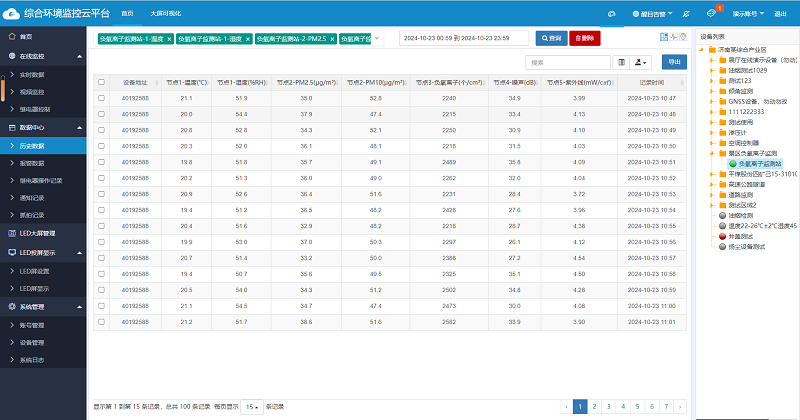
Task: Collapse the 数据中心 sidebar section
Action: (78, 128)
